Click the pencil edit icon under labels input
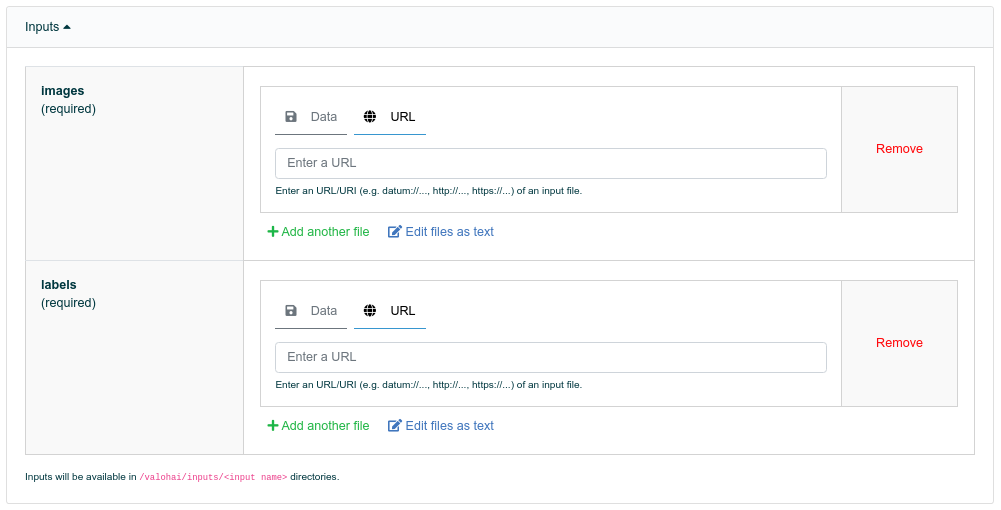Screen dimensions: 1001x510 coord(395,426)
